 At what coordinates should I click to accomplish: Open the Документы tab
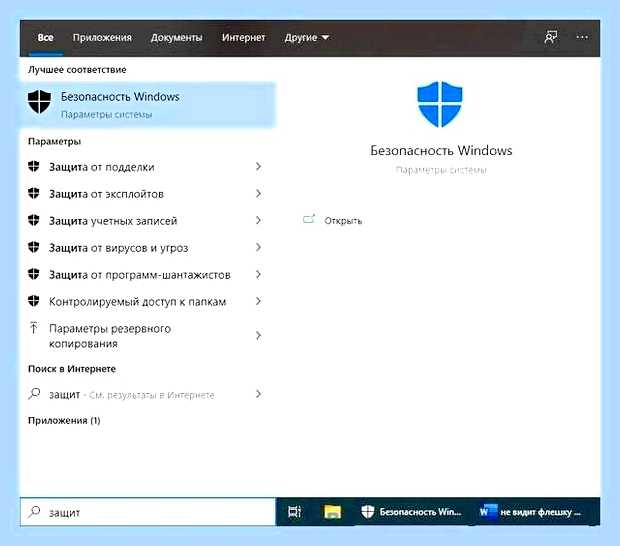[x=176, y=38]
